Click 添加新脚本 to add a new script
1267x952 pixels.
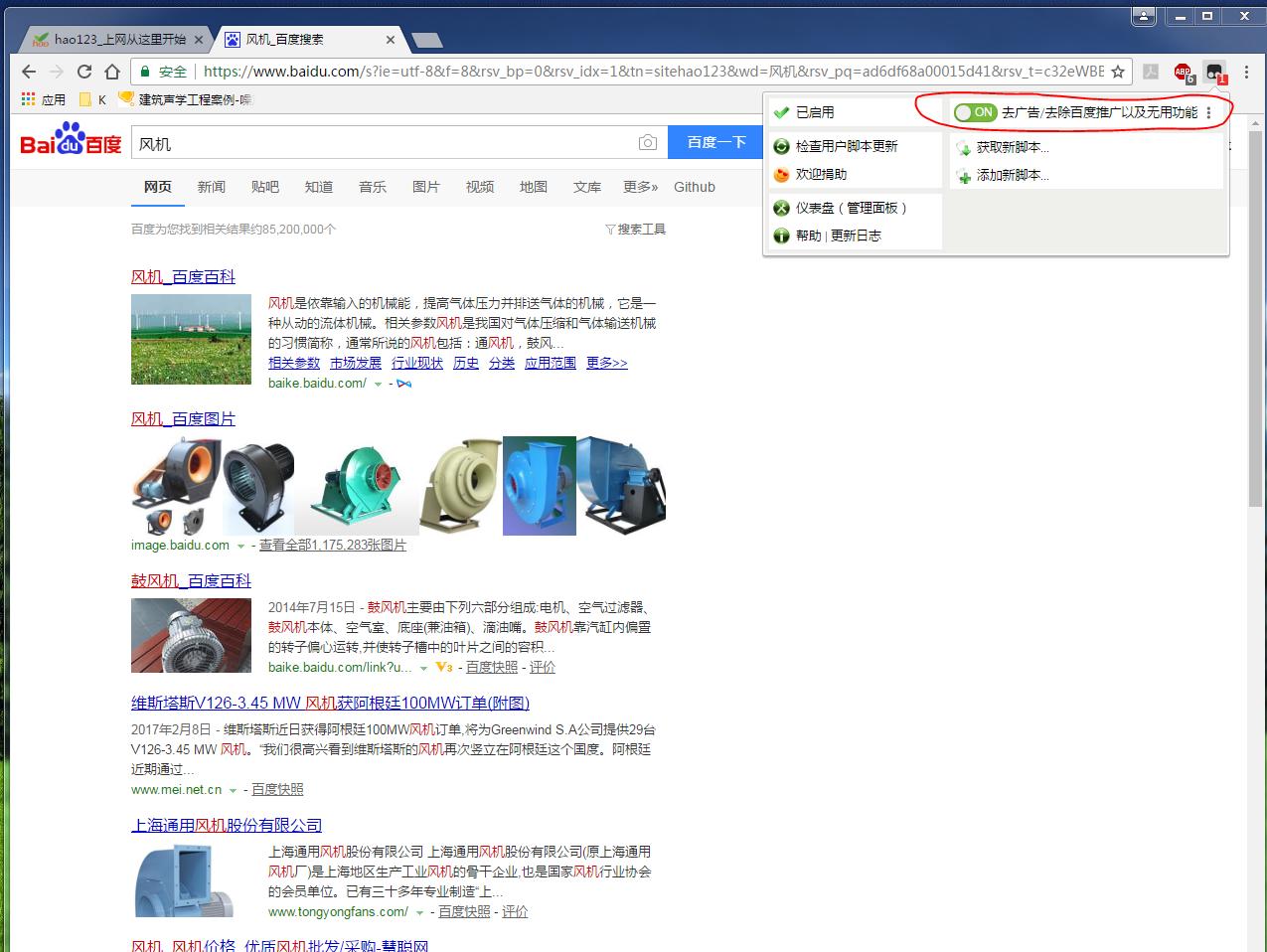1004,175
